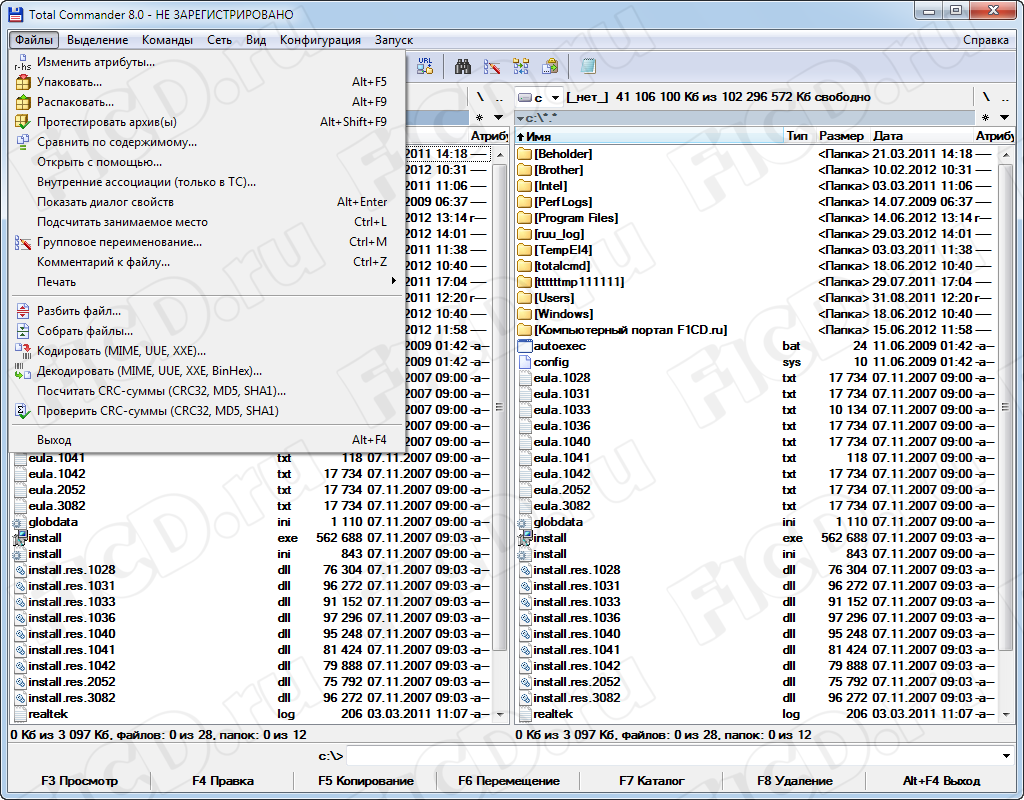The width and height of the screenshot is (1024, 800).
Task: Open the Команды menu
Action: click(x=167, y=40)
